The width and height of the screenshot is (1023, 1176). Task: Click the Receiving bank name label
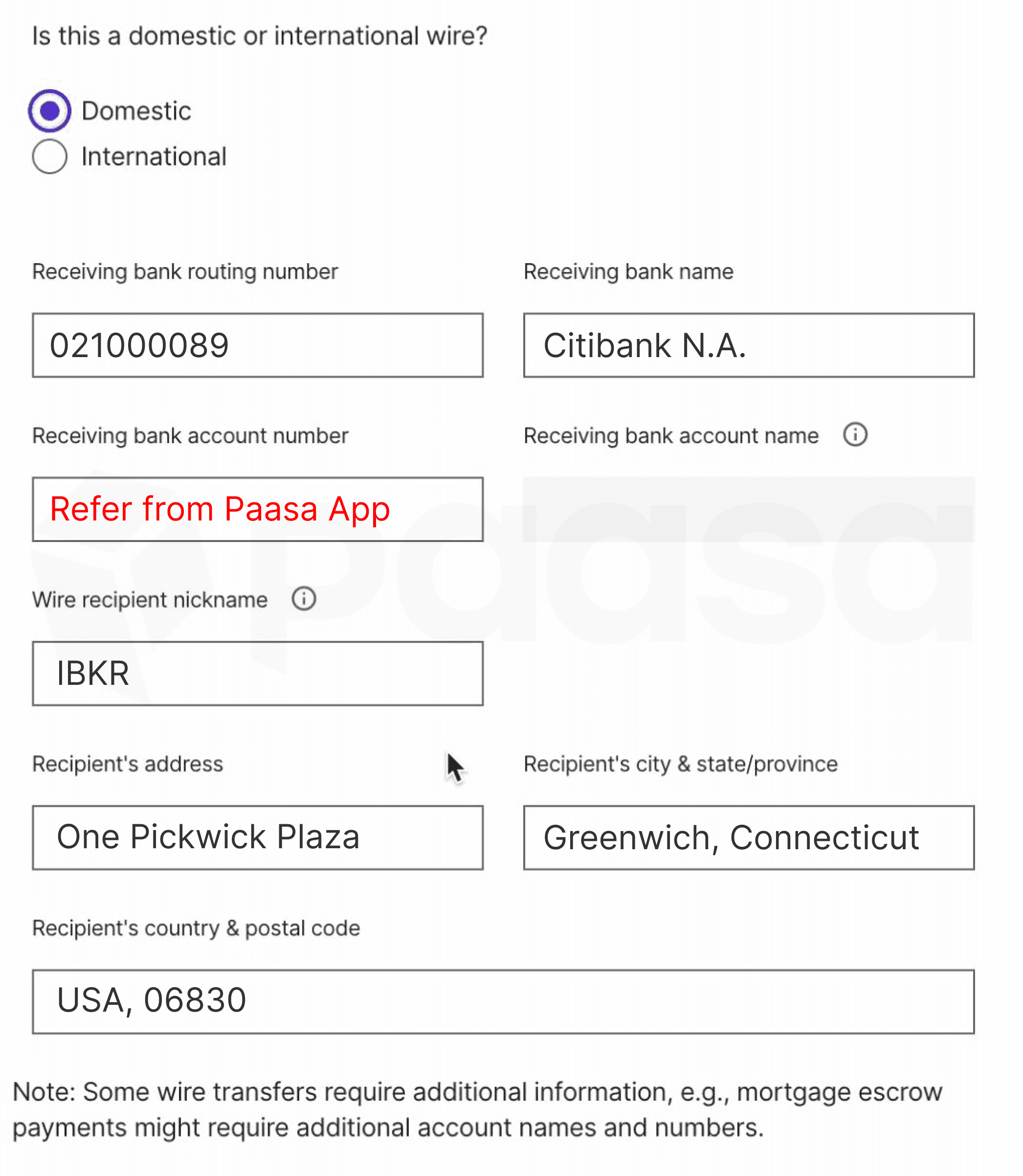click(628, 271)
